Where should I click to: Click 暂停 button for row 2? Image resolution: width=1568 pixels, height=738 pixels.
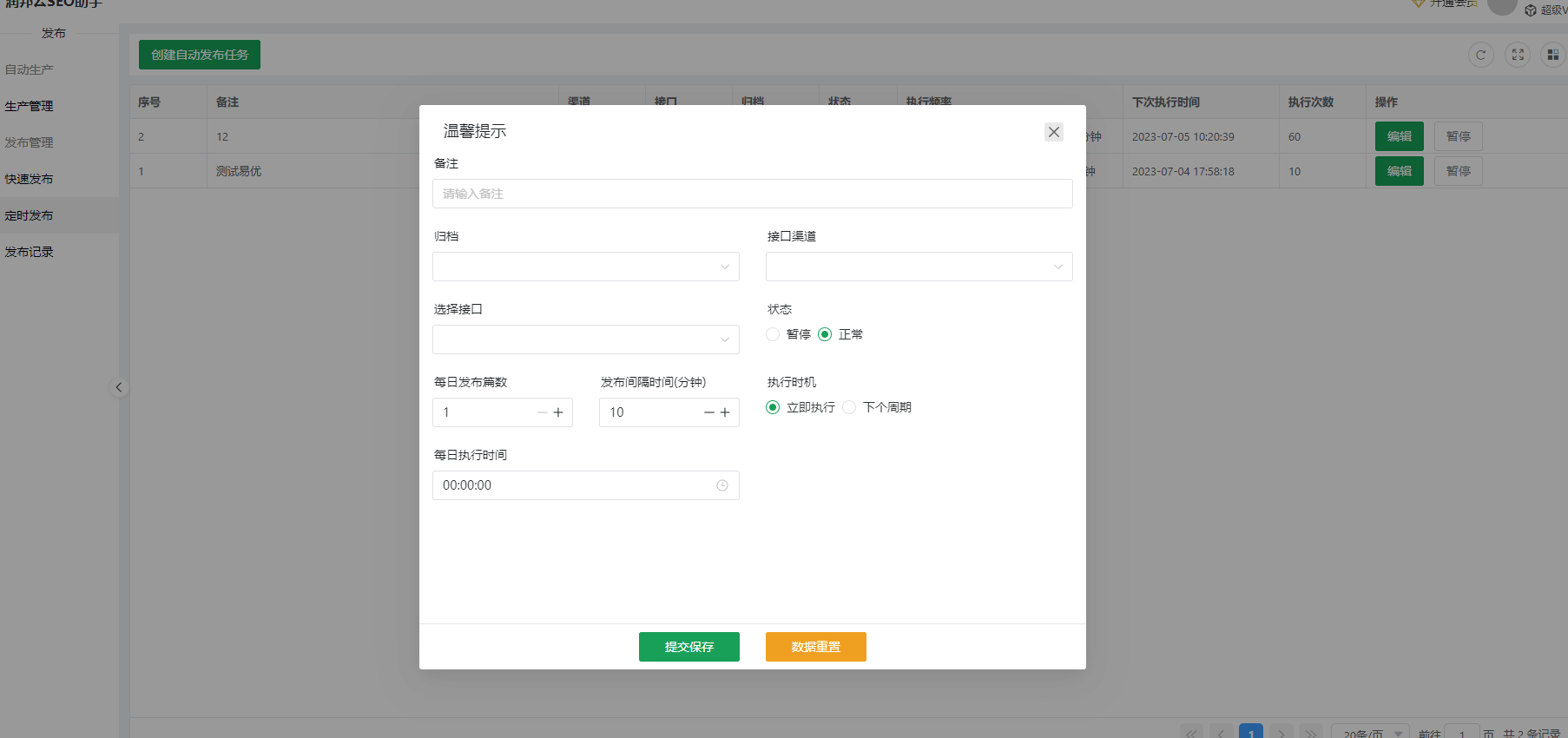[x=1458, y=136]
